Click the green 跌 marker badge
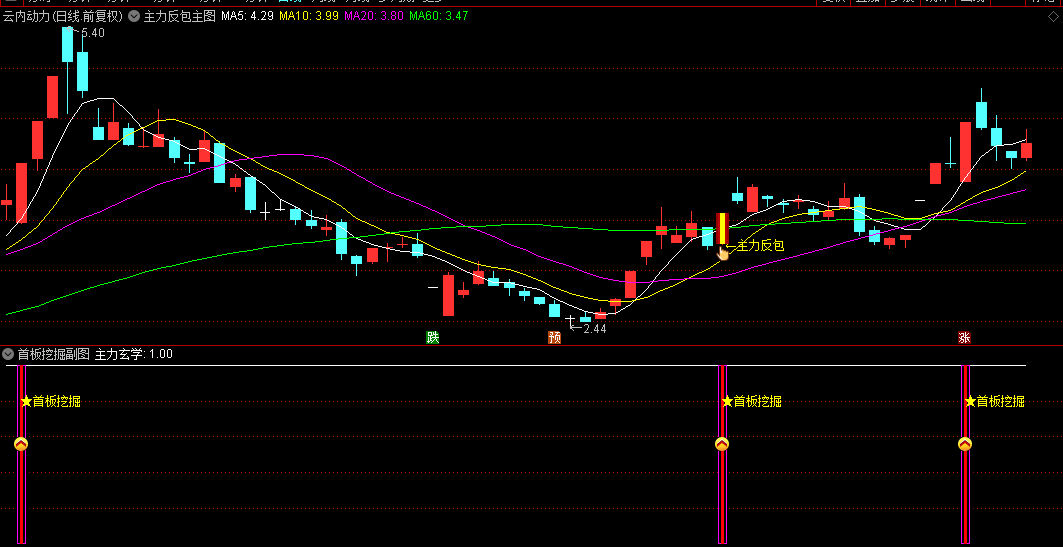 [x=433, y=338]
